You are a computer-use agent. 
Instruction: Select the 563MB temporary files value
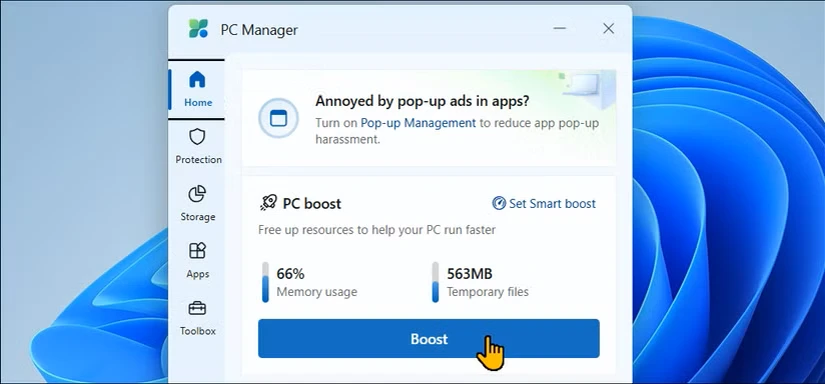point(469,274)
